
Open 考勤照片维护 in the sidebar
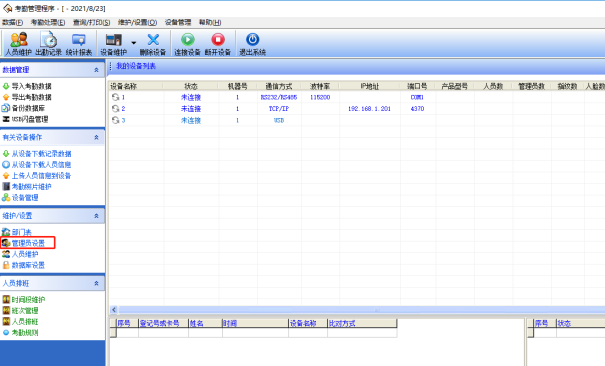(31, 187)
